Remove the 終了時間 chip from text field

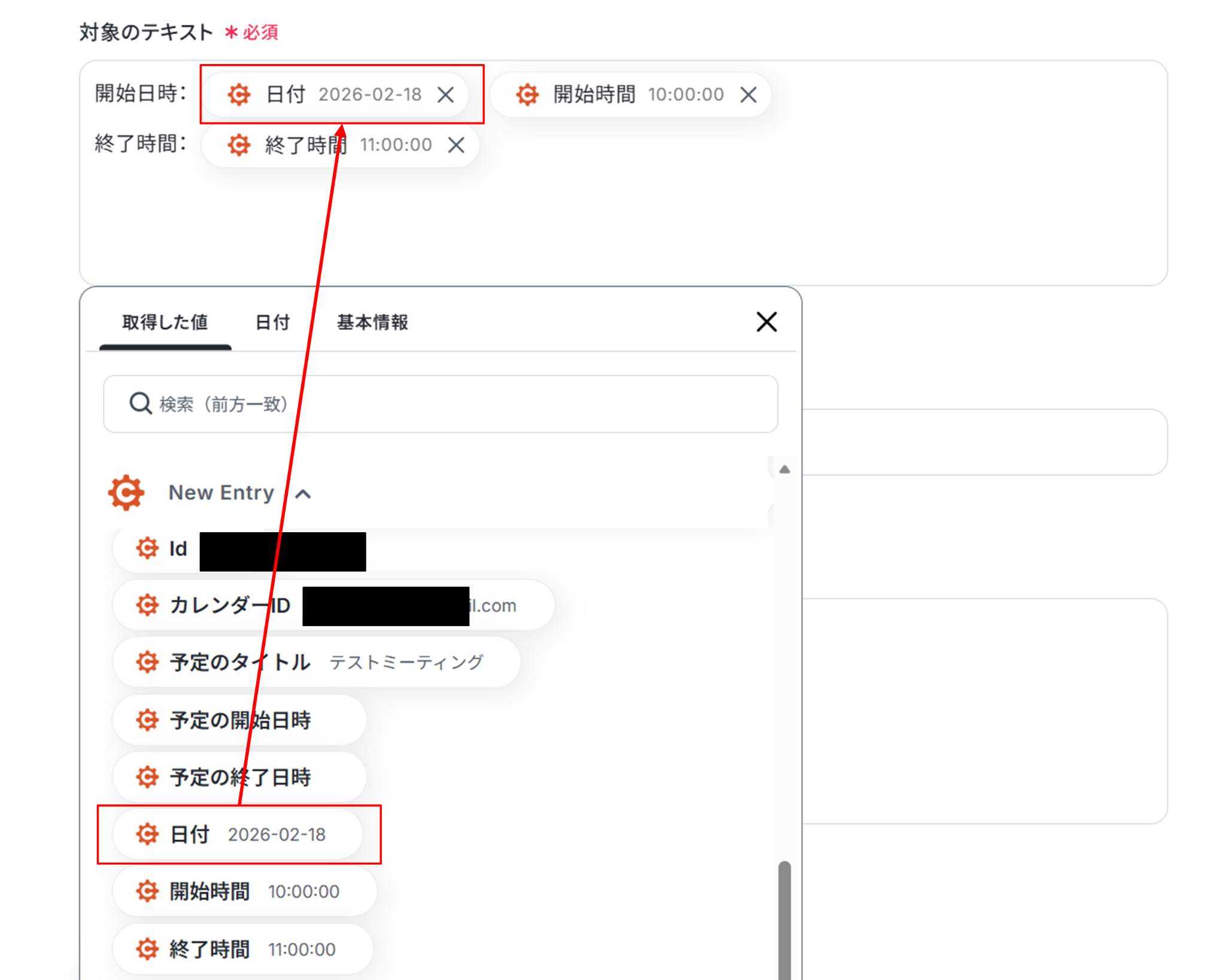tap(456, 145)
